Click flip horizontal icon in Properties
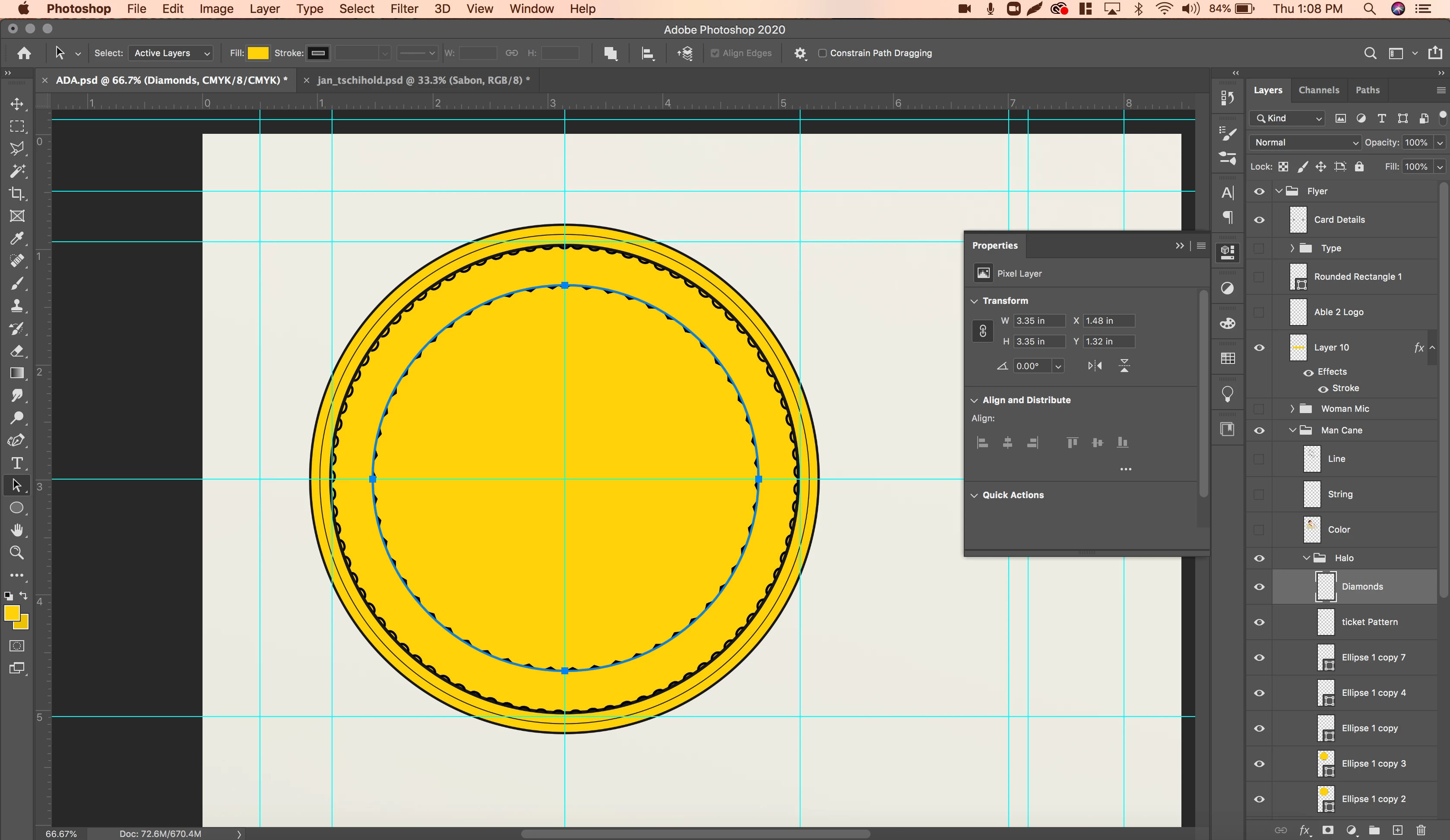Screen dimensions: 1450x840 (1094, 366)
